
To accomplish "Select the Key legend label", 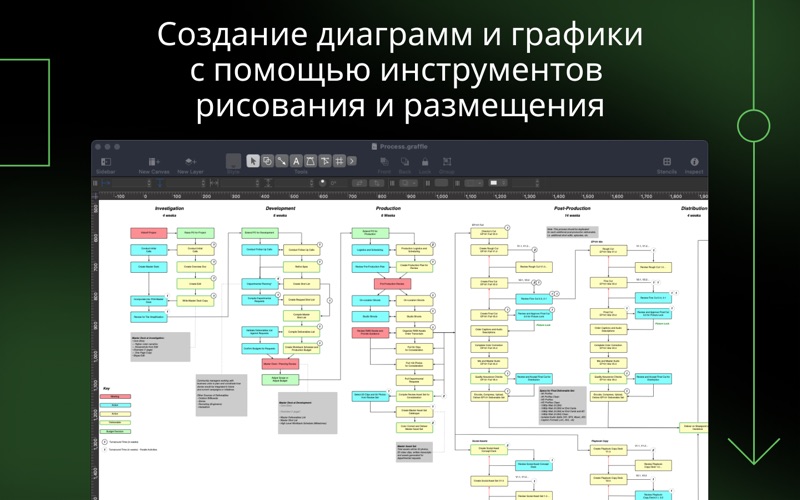I will point(107,389).
